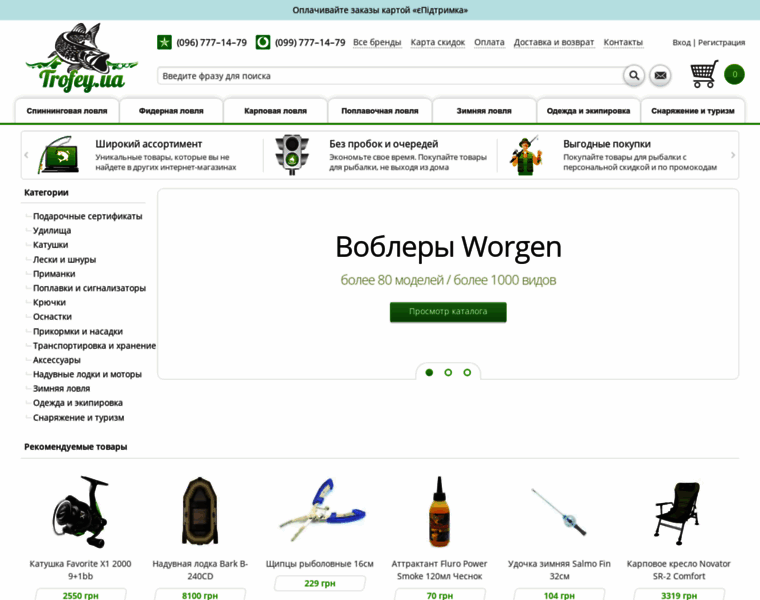The image size is (760, 600).
Task: Open the Фидерная ловля tab
Action: [171, 111]
